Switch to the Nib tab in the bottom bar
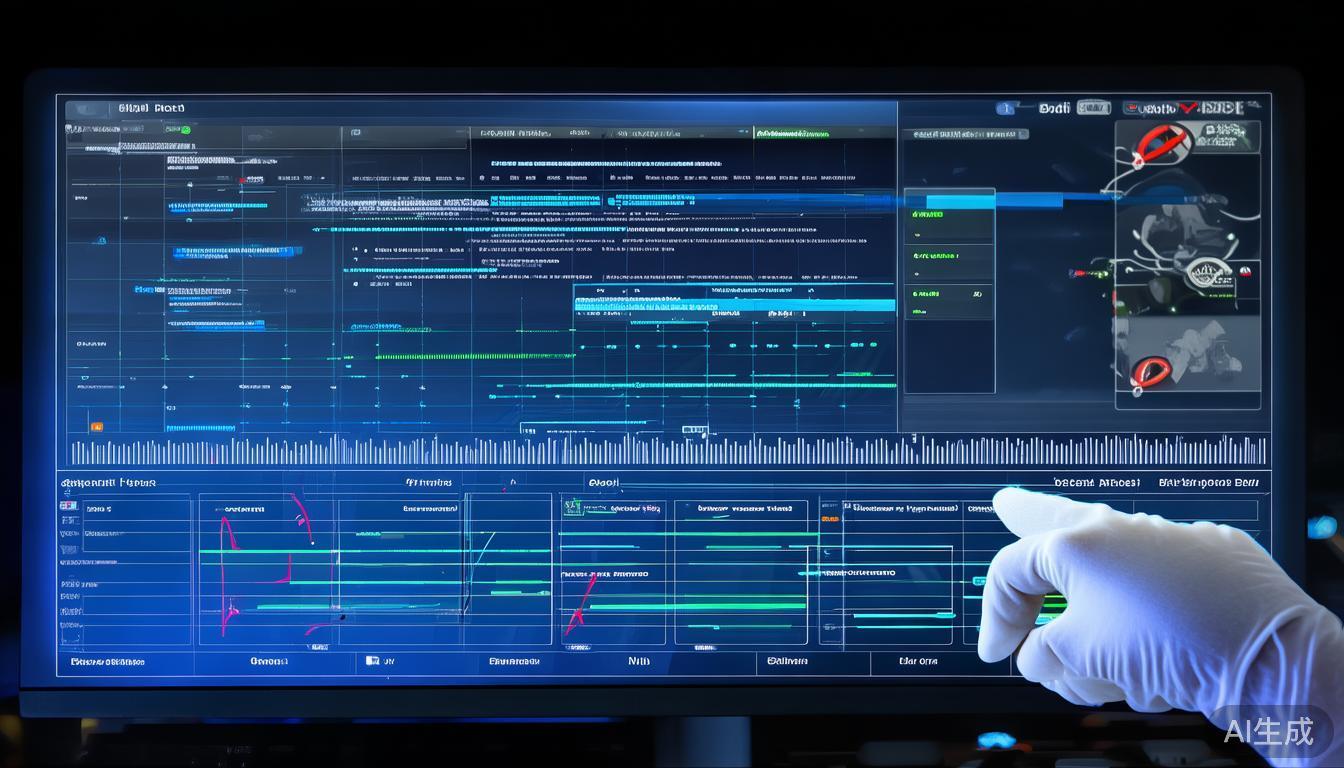This screenshot has width=1344, height=768. [x=638, y=661]
